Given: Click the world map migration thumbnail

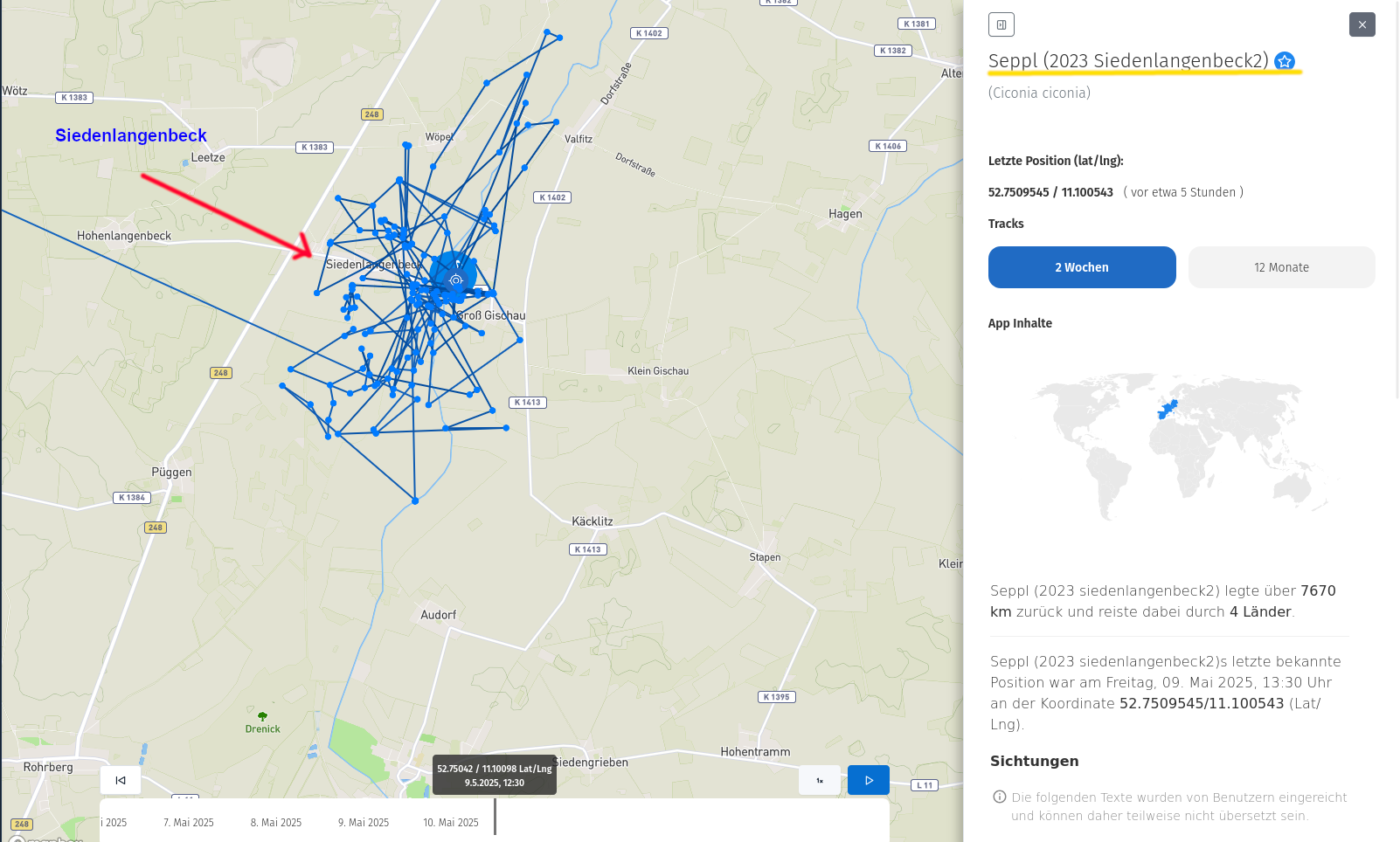Looking at the screenshot, I should point(1181,445).
